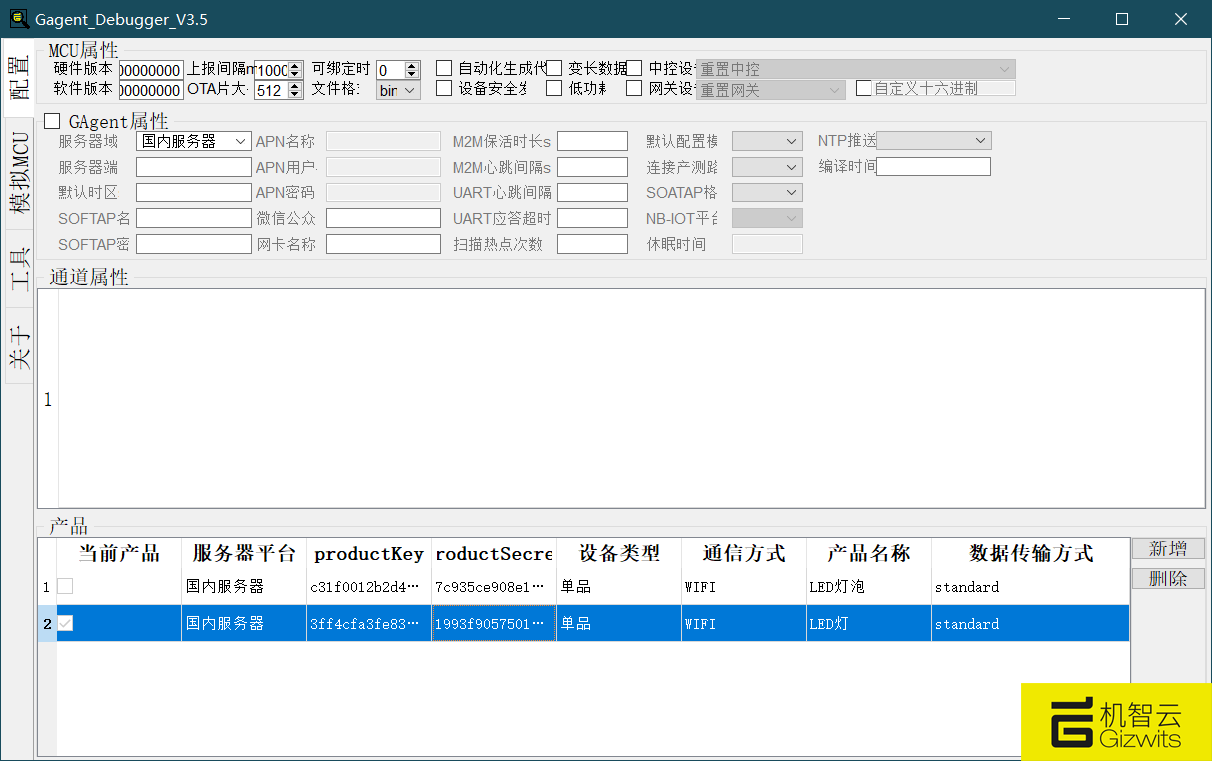This screenshot has height=761, width=1212.
Task: Click the 默认时区 input field
Action: [193, 192]
